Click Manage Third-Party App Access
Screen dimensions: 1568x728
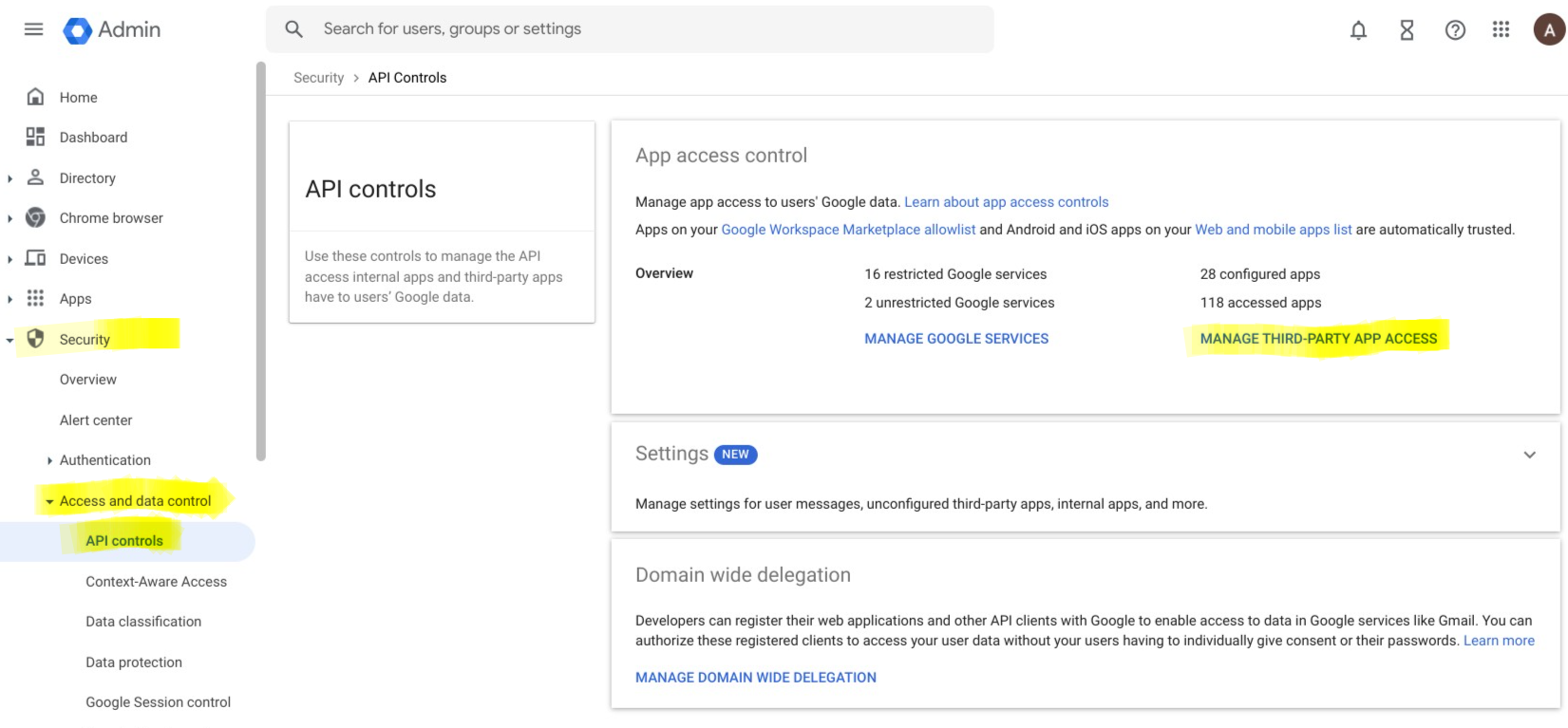click(1318, 339)
